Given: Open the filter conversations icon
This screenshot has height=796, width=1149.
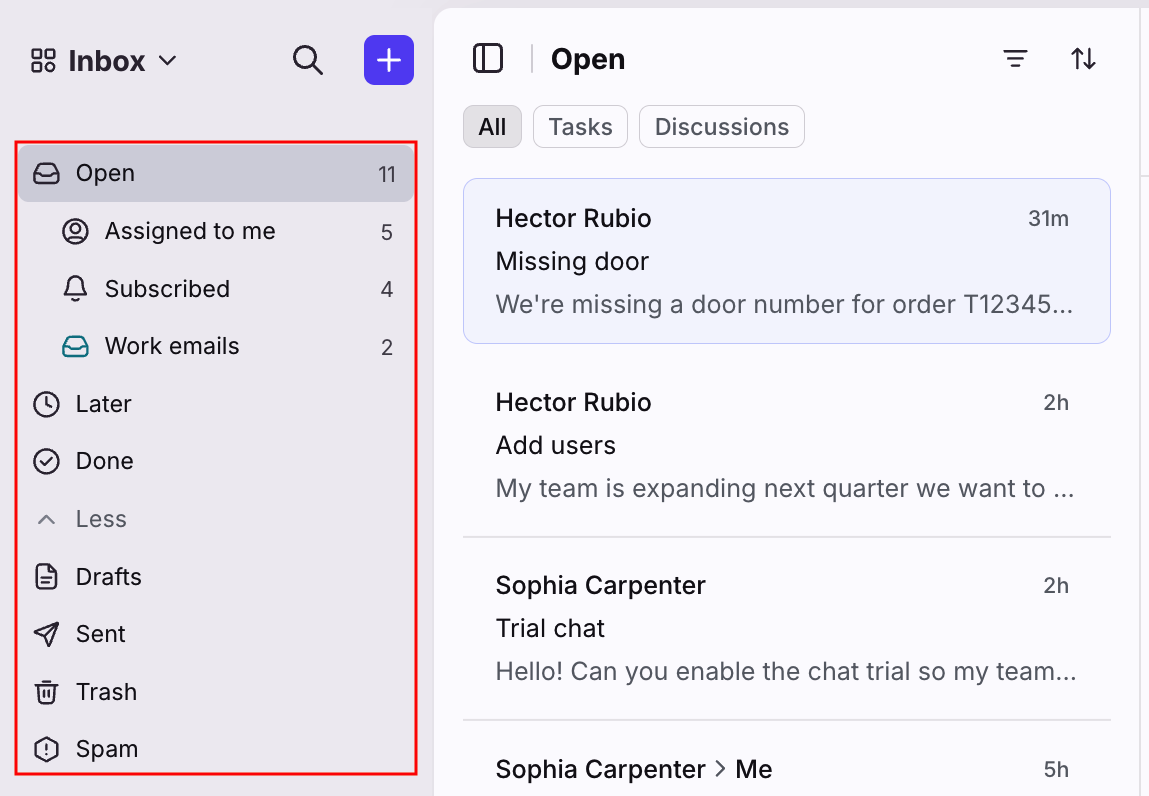Looking at the screenshot, I should [1015, 59].
